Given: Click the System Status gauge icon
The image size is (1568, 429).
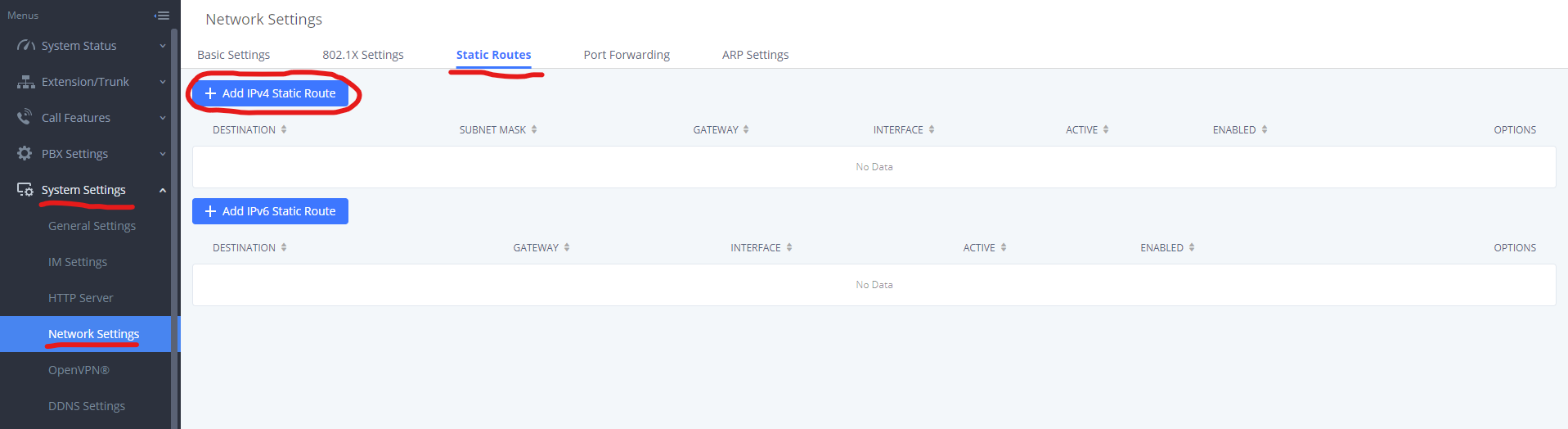Looking at the screenshot, I should click(x=25, y=46).
